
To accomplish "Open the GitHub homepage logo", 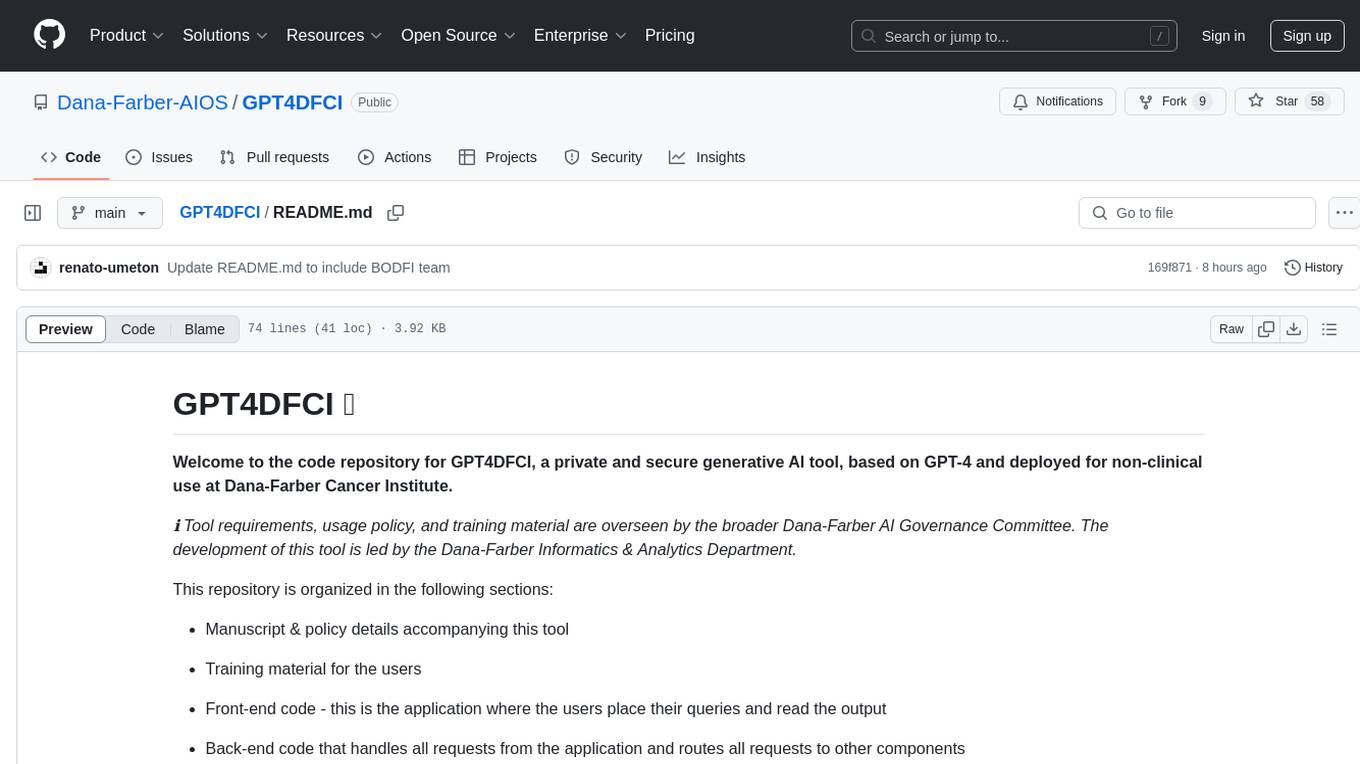I will click(x=49, y=35).
